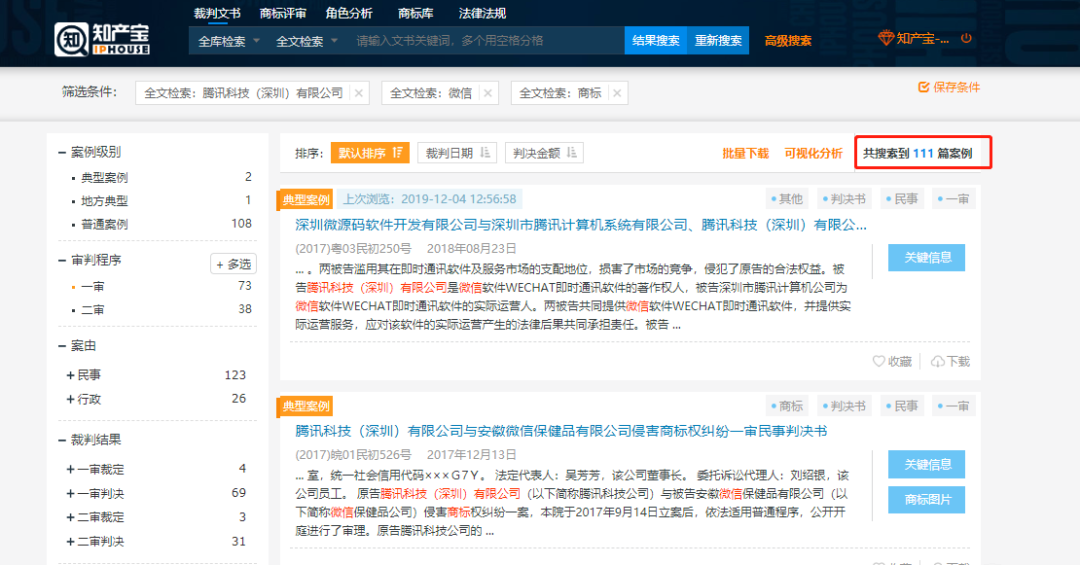Viewport: 1080px width, 565px height.
Task: Remove the 全文检索：商标 filter
Action: click(x=617, y=93)
